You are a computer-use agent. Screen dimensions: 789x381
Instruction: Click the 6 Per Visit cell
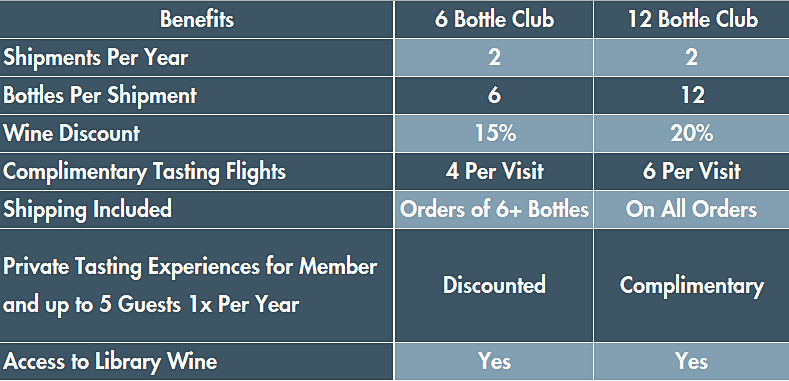pyautogui.click(x=692, y=172)
